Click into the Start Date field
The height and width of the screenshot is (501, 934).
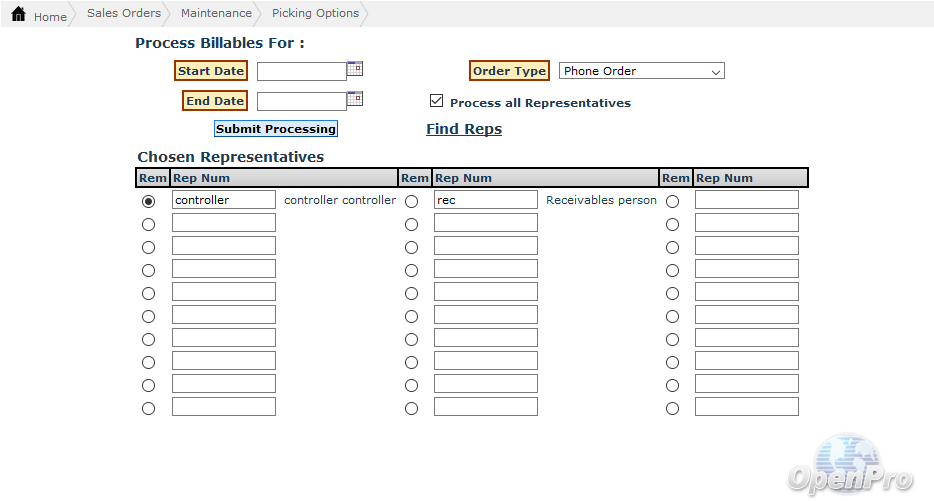[x=301, y=71]
